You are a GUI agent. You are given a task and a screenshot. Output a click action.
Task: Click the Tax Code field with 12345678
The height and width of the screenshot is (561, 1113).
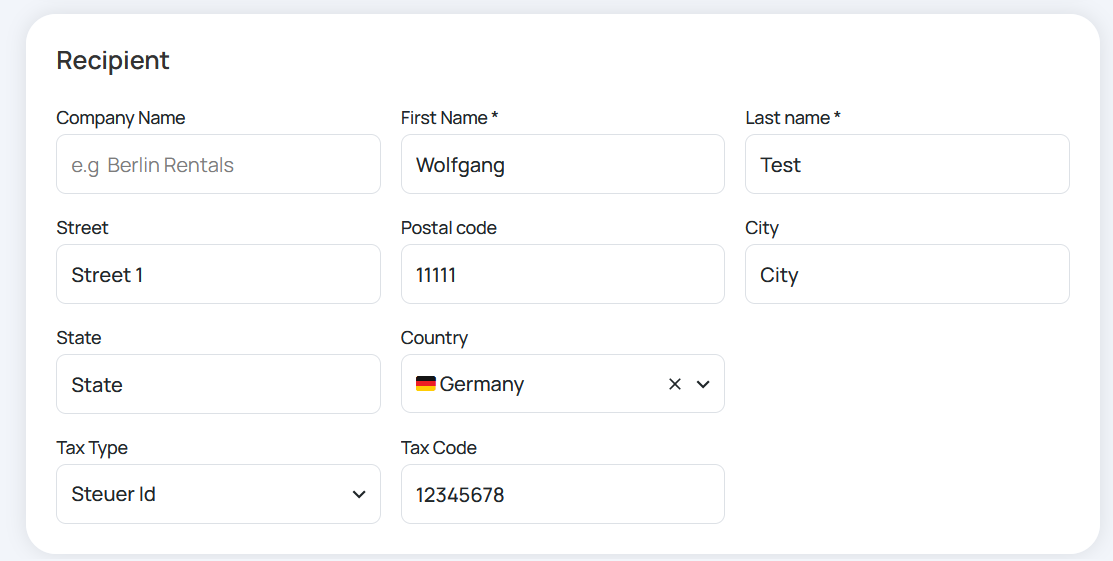[x=563, y=494]
